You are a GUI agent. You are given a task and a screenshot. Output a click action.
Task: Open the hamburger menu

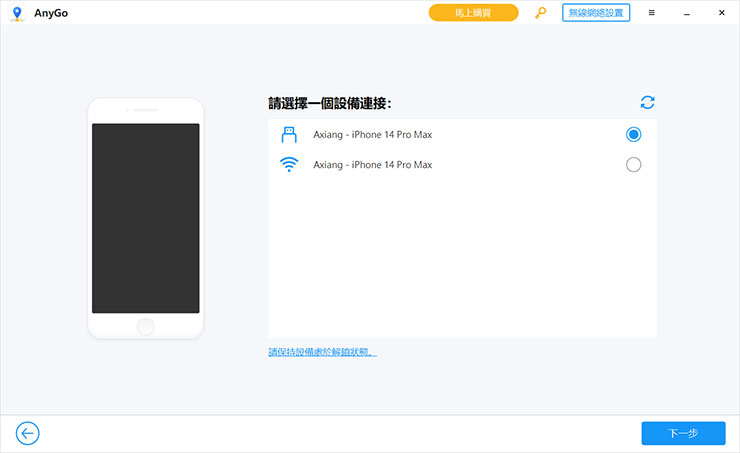click(x=651, y=13)
